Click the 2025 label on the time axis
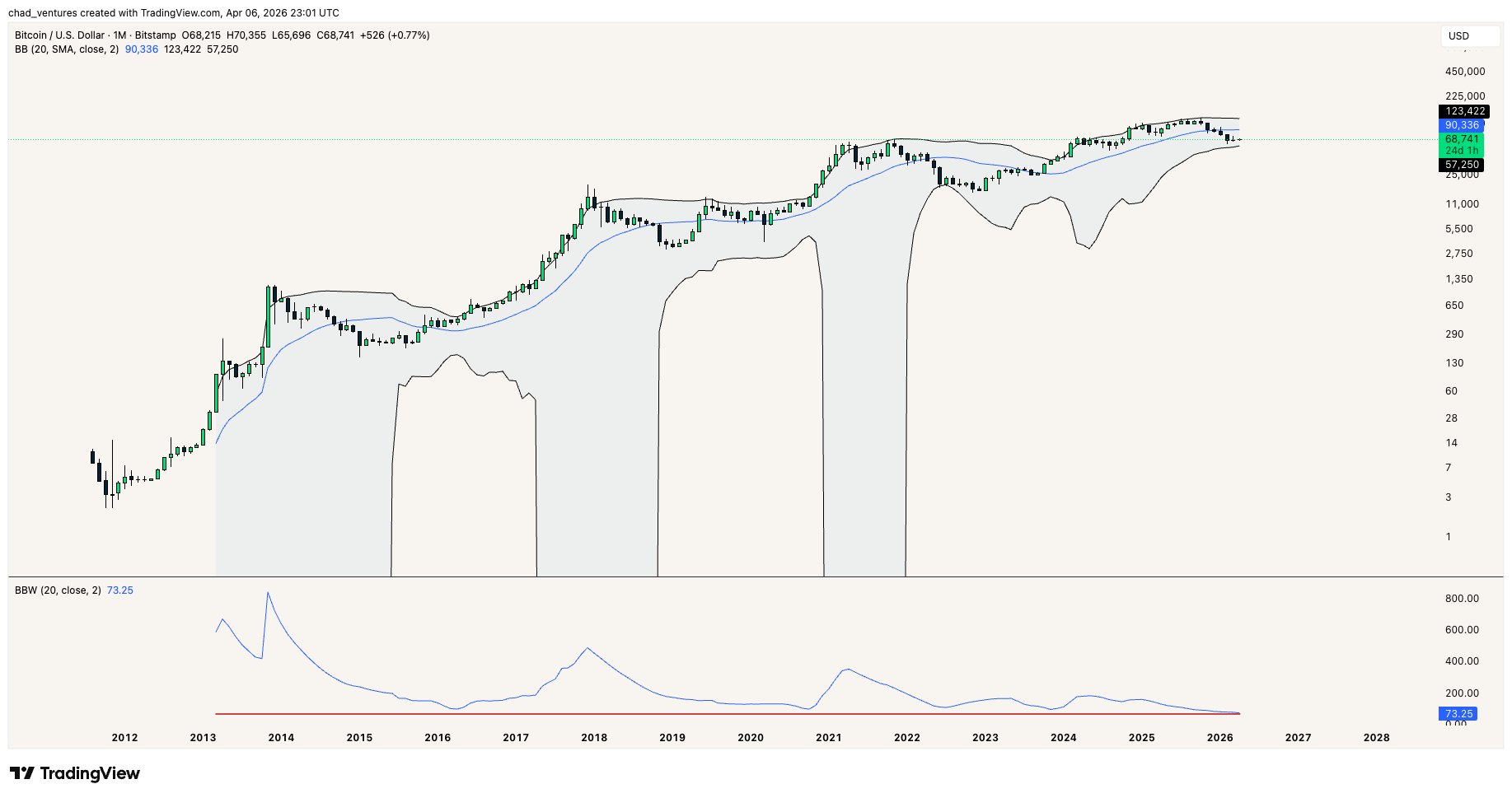 click(1142, 738)
